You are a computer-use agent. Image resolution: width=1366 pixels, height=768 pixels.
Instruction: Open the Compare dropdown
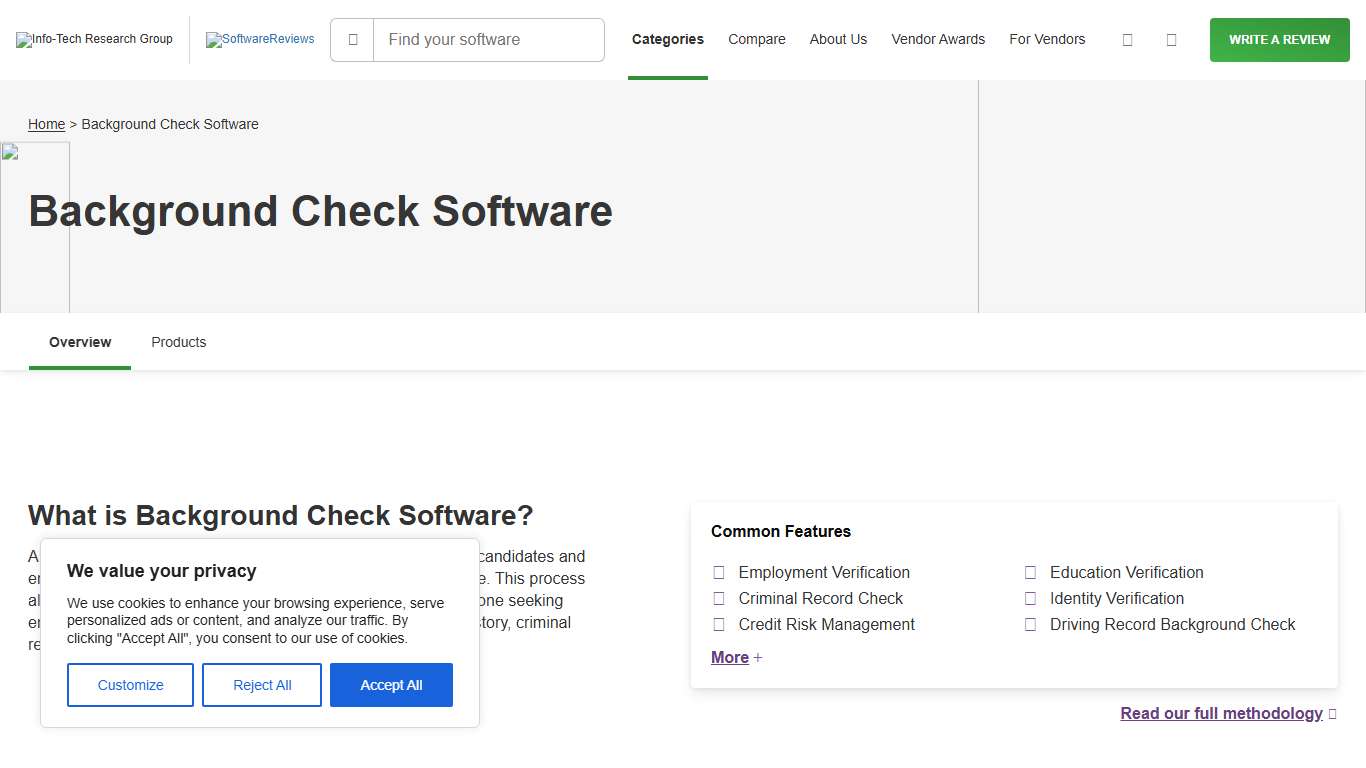[x=756, y=39]
